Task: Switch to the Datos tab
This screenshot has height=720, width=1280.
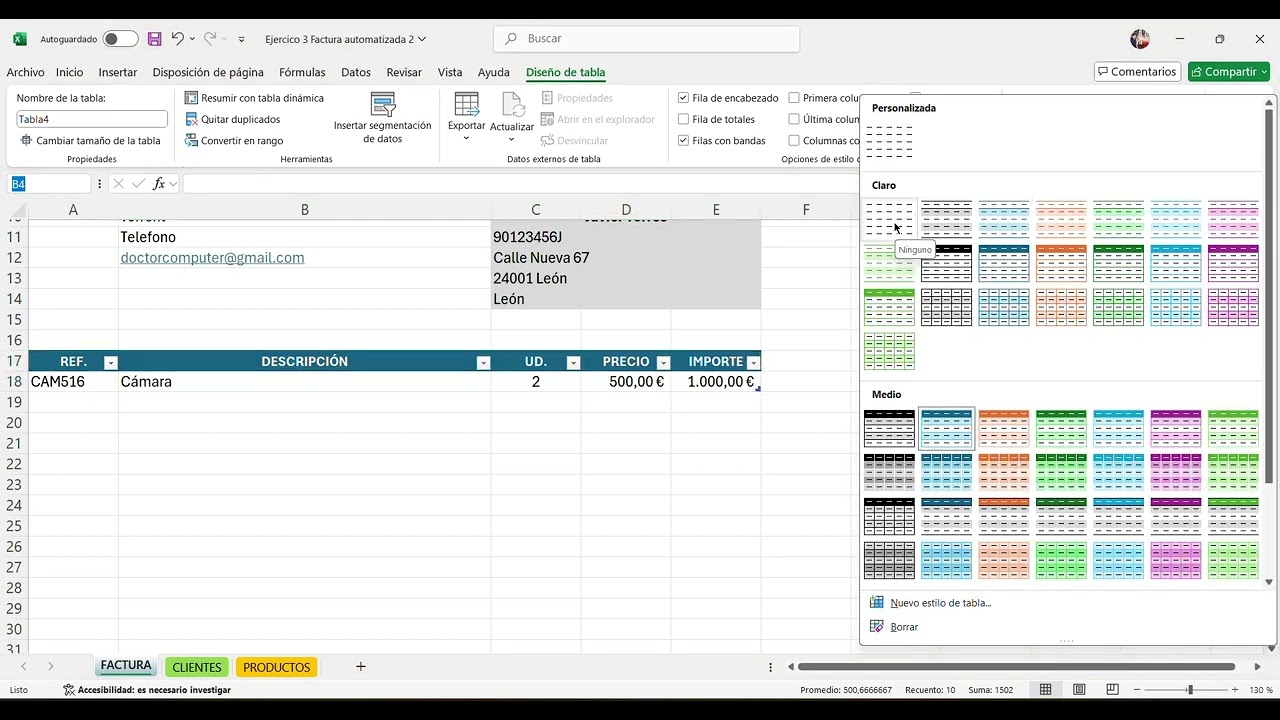Action: 356,72
